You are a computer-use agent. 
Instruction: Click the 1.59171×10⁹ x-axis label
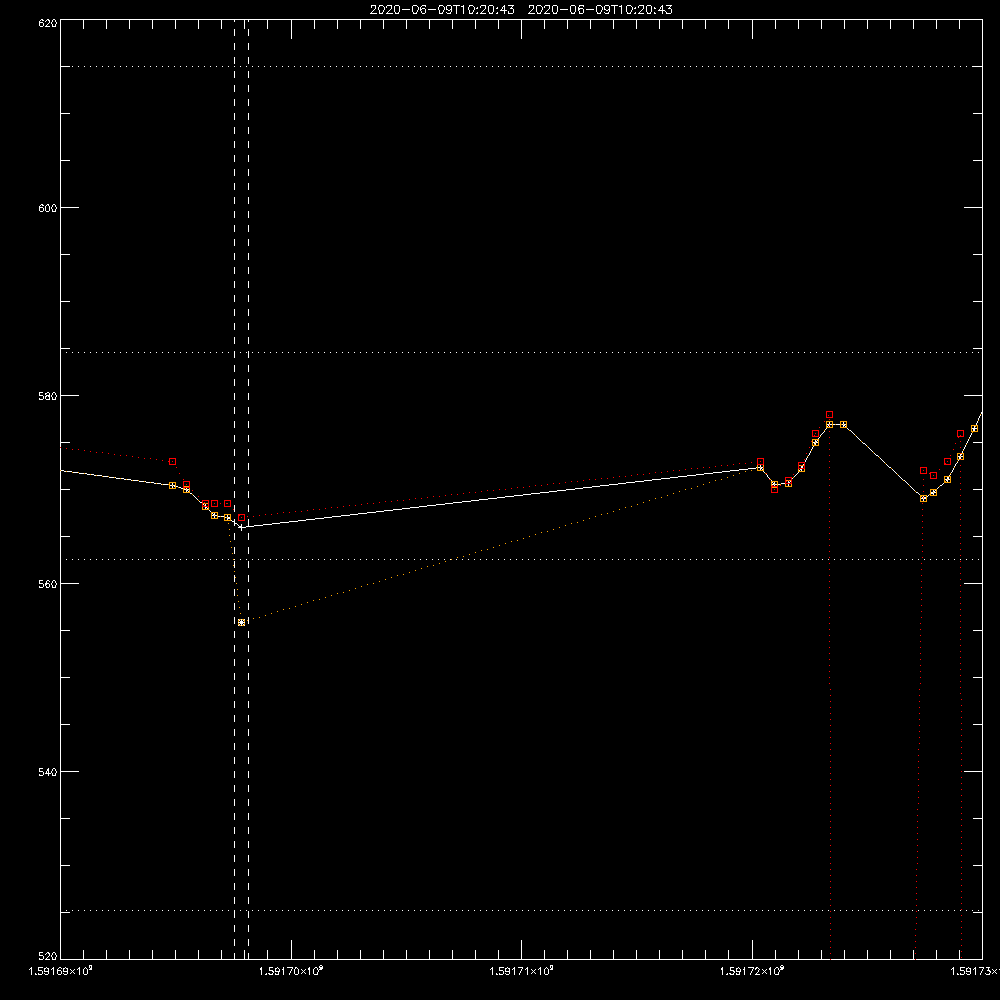(x=522, y=971)
